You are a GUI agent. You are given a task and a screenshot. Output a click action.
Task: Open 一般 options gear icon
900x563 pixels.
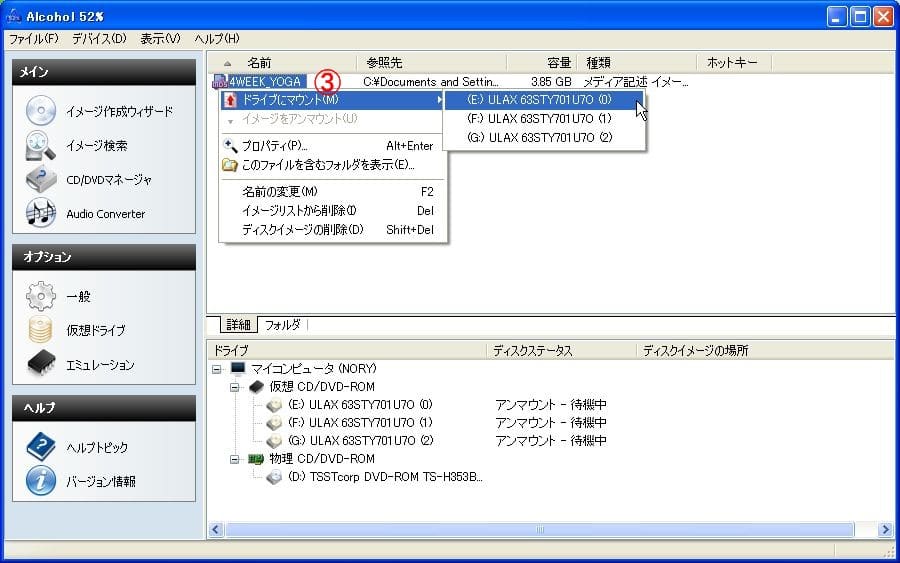coord(41,297)
